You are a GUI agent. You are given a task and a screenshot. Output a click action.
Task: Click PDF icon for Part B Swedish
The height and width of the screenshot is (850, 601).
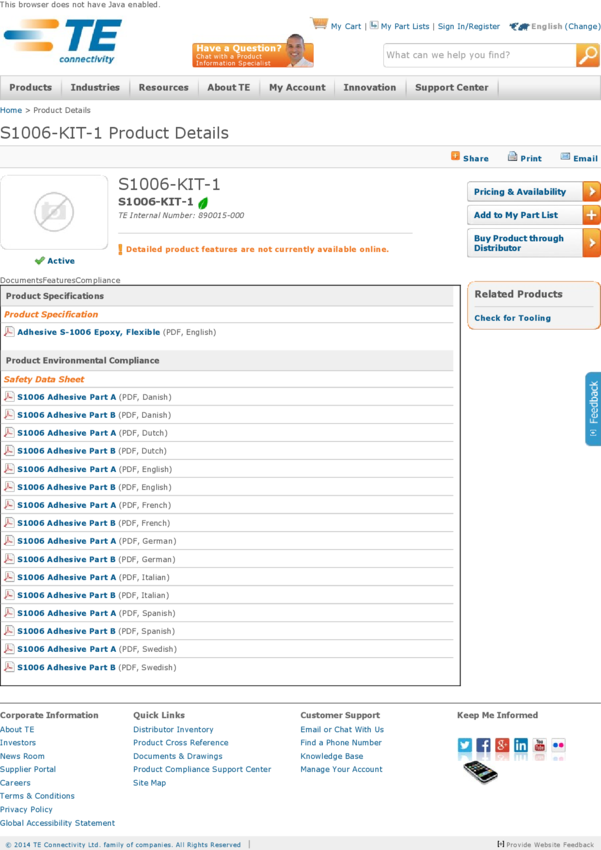(x=9, y=666)
